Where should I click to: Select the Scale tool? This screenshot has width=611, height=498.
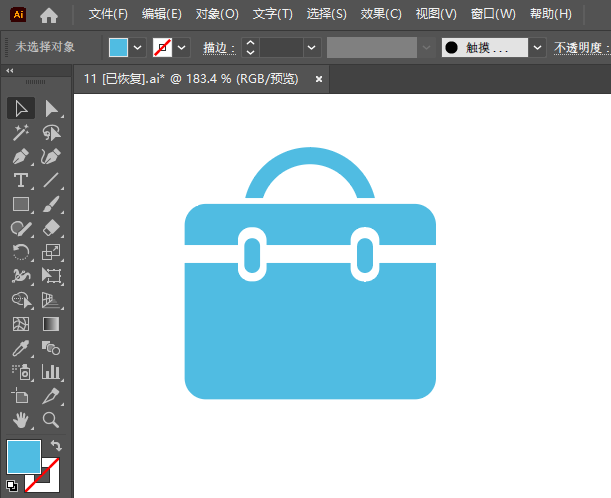51,252
